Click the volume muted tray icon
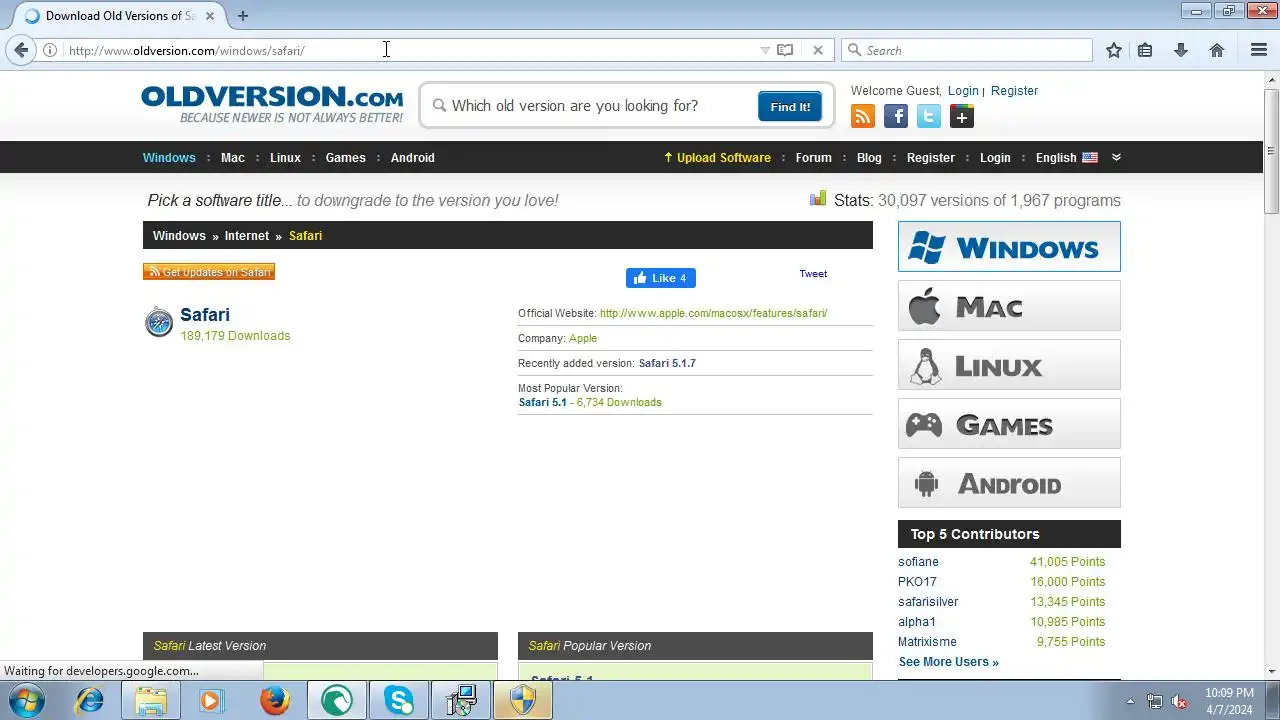 coord(1179,701)
